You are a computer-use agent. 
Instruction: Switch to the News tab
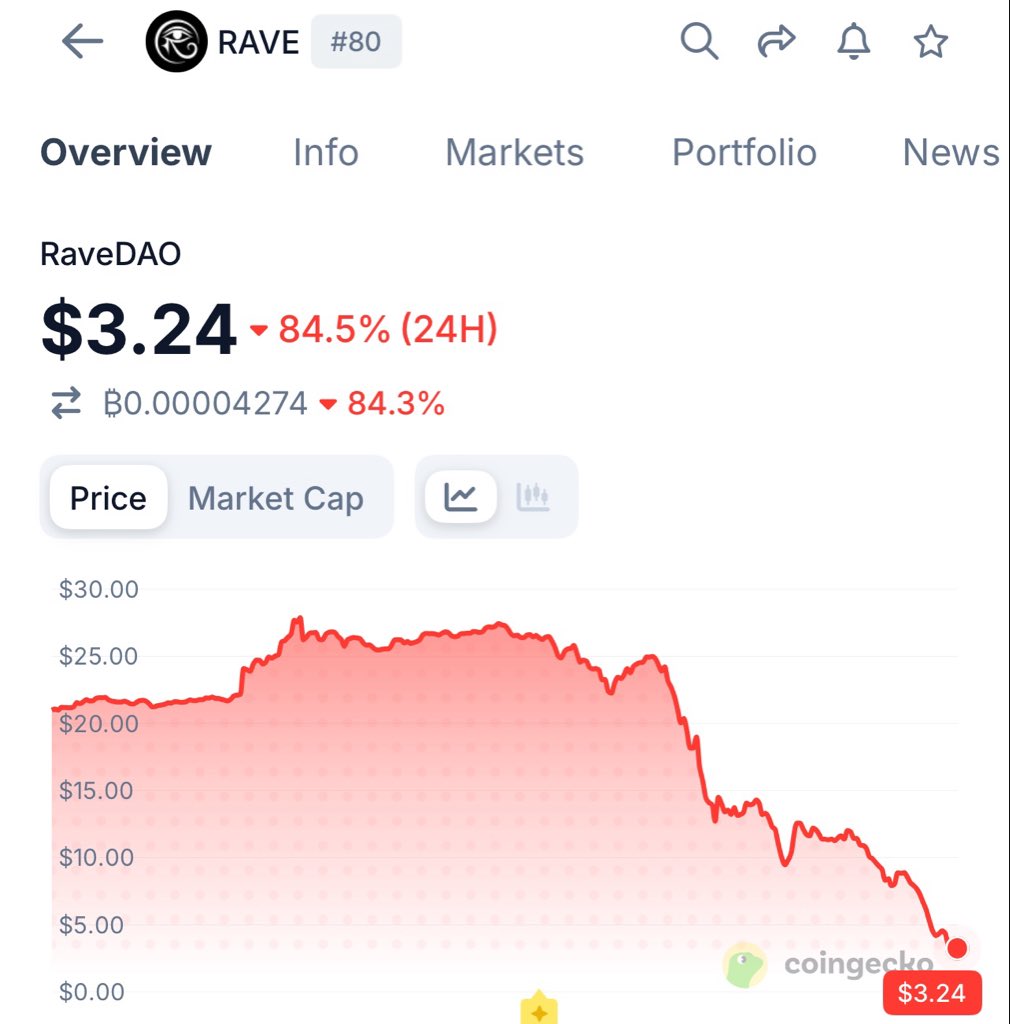tap(950, 153)
